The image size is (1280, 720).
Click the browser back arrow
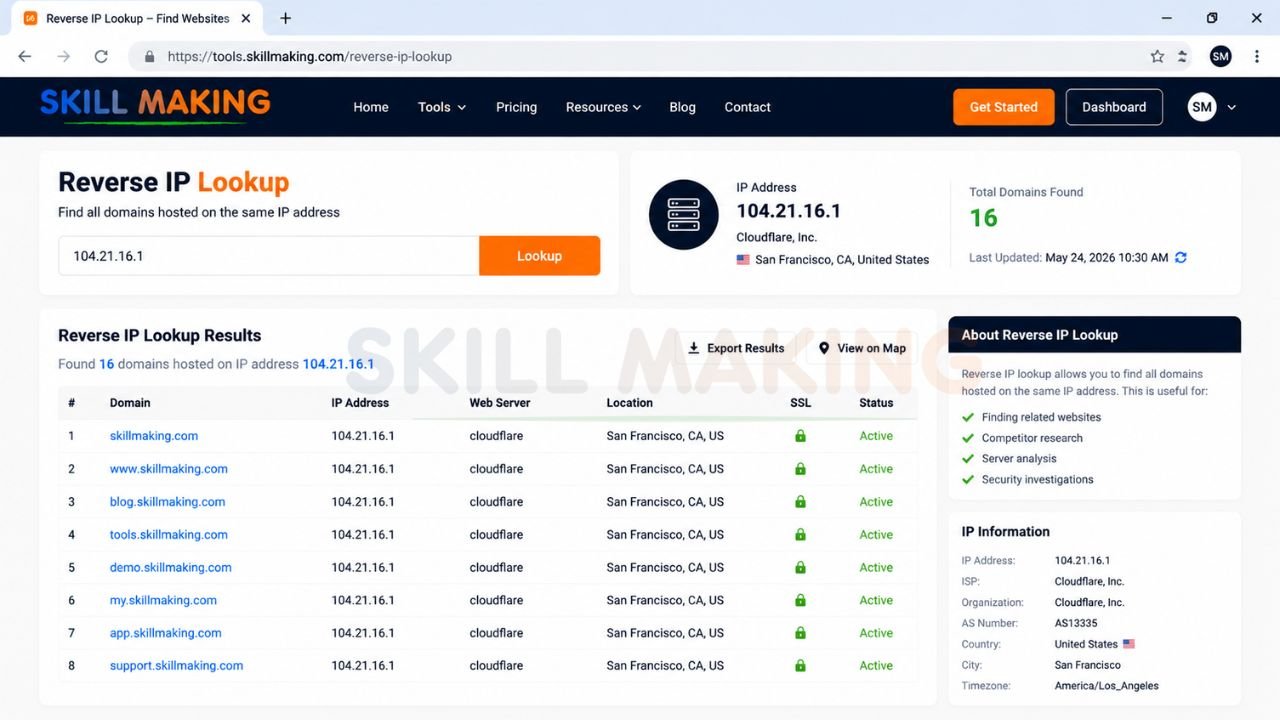tap(25, 57)
